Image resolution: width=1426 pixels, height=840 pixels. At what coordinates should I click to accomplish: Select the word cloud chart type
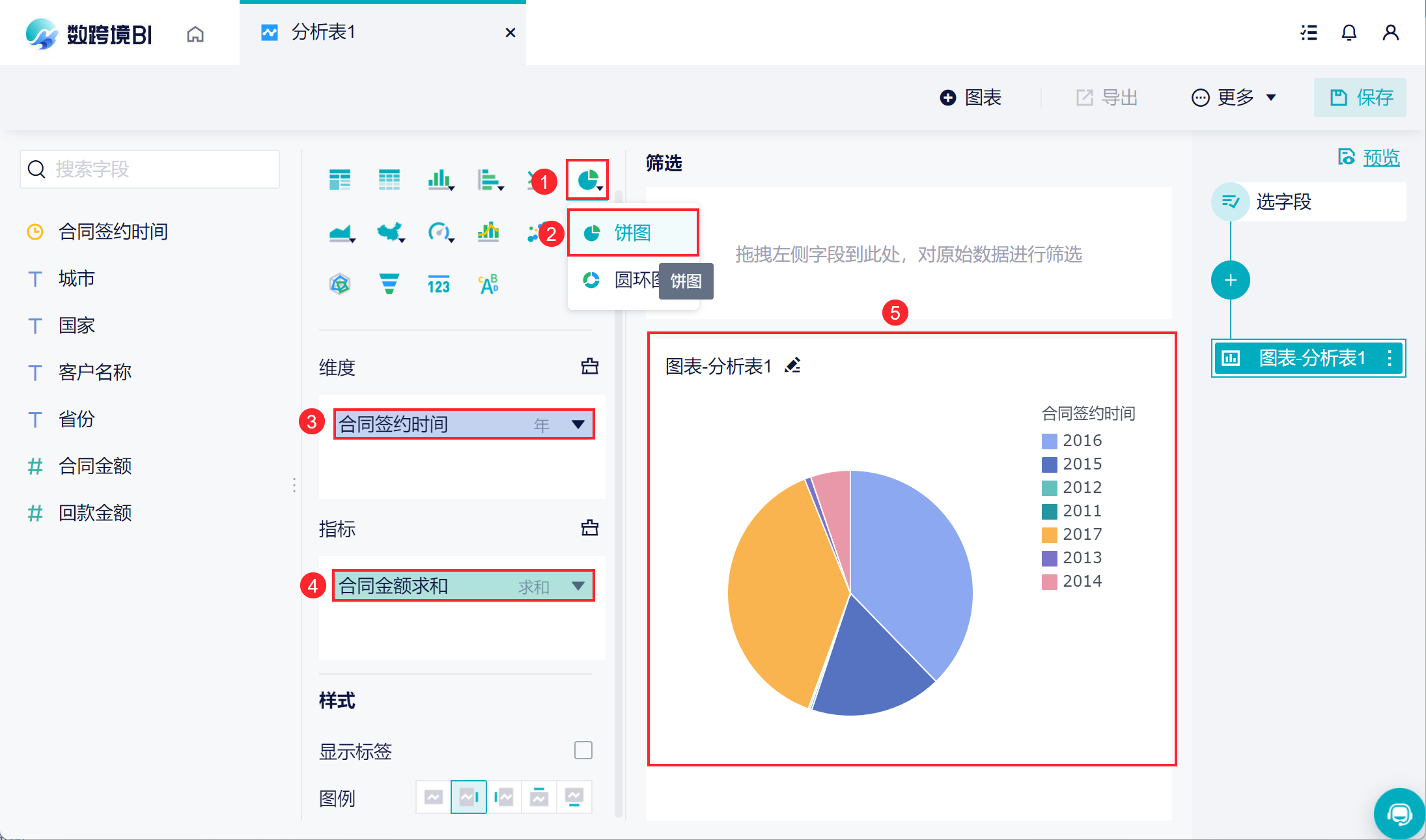(488, 284)
